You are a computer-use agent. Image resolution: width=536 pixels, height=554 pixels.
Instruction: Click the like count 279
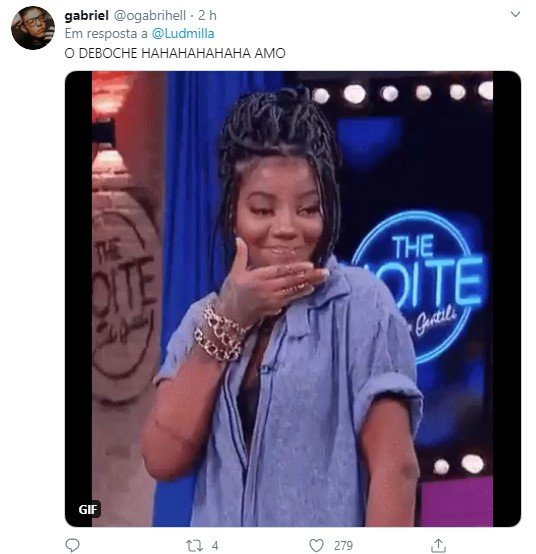tap(343, 546)
